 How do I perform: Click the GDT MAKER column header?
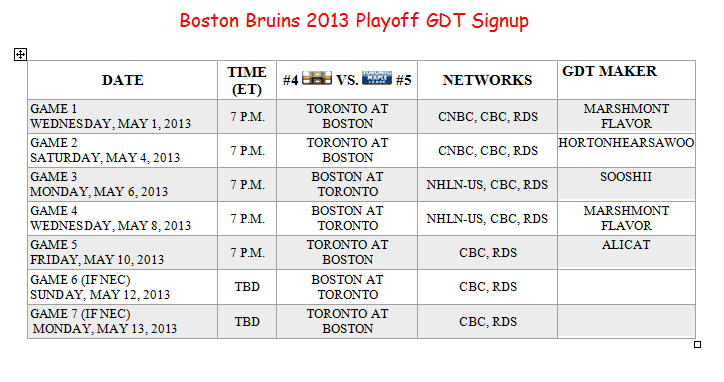point(627,80)
